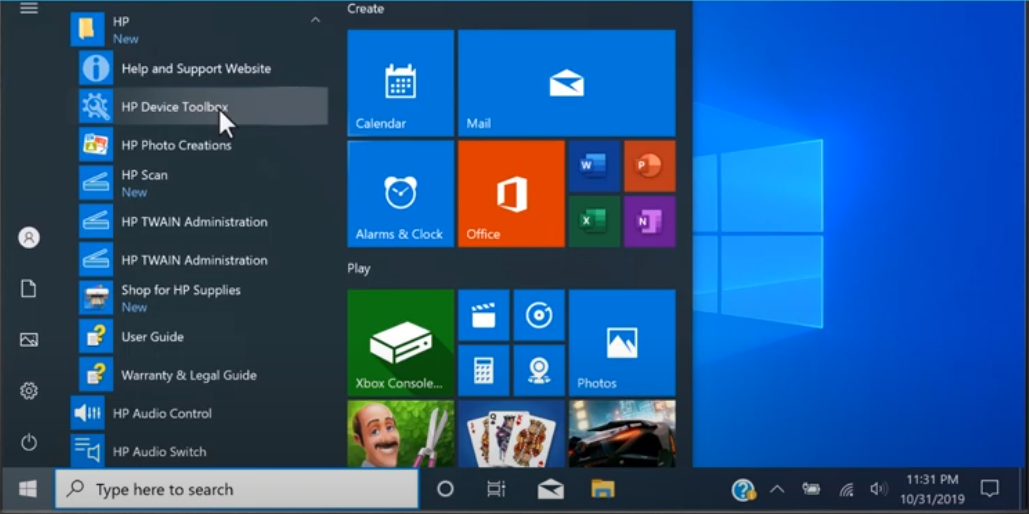
Task: Show hidden tray icons chevron
Action: pos(777,489)
